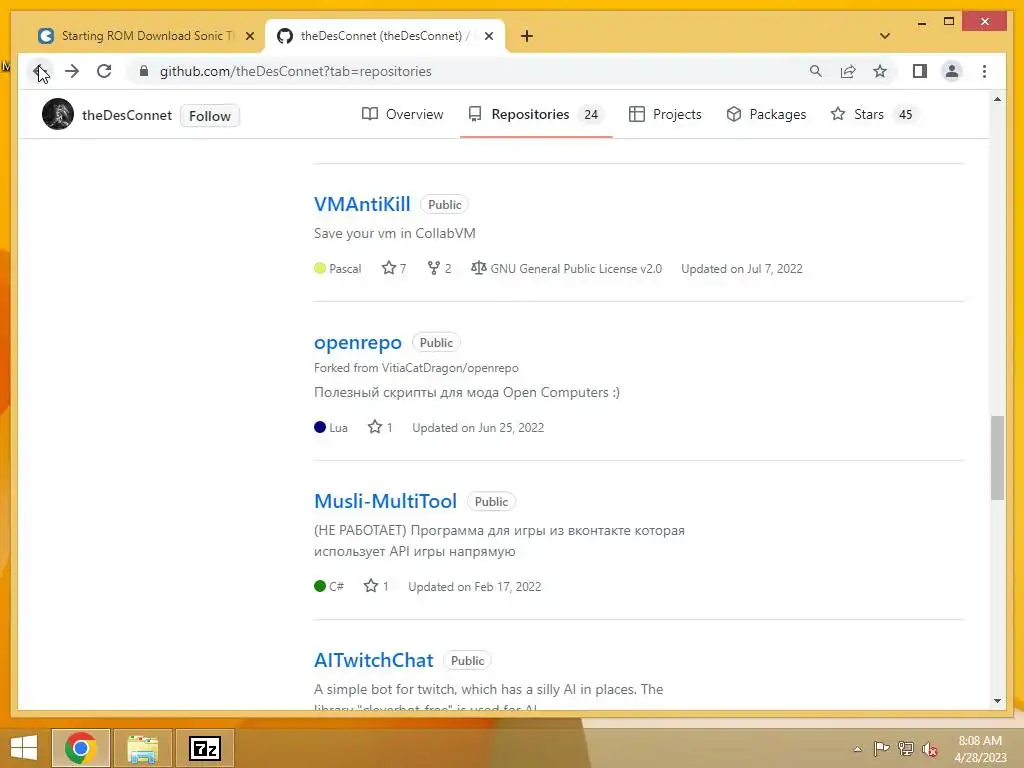Click VMAntiKill star count icon
Image resolution: width=1024 pixels, height=768 pixels.
point(389,268)
